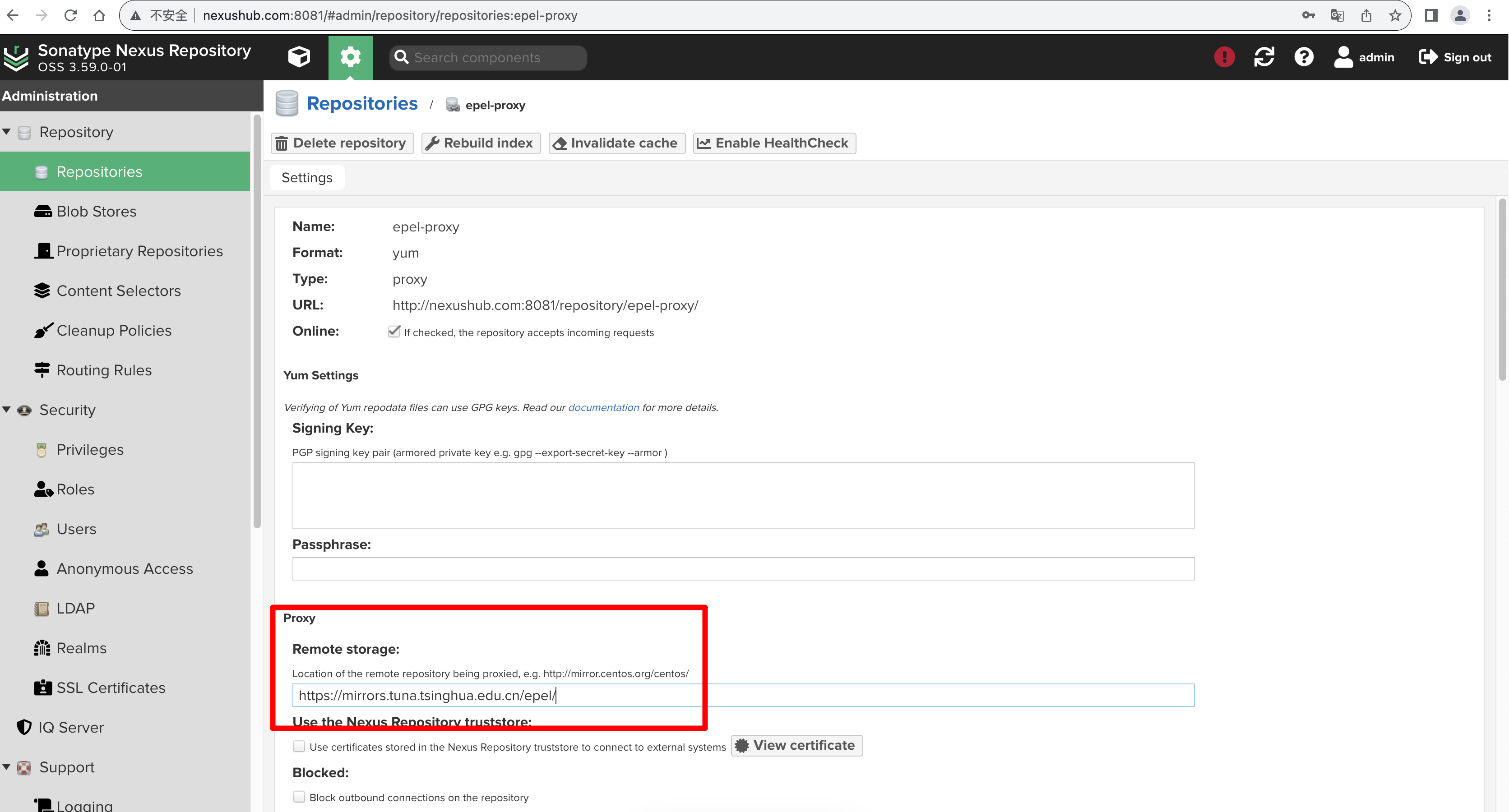Go to browser home page
This screenshot has height=812, width=1509.
click(x=99, y=15)
